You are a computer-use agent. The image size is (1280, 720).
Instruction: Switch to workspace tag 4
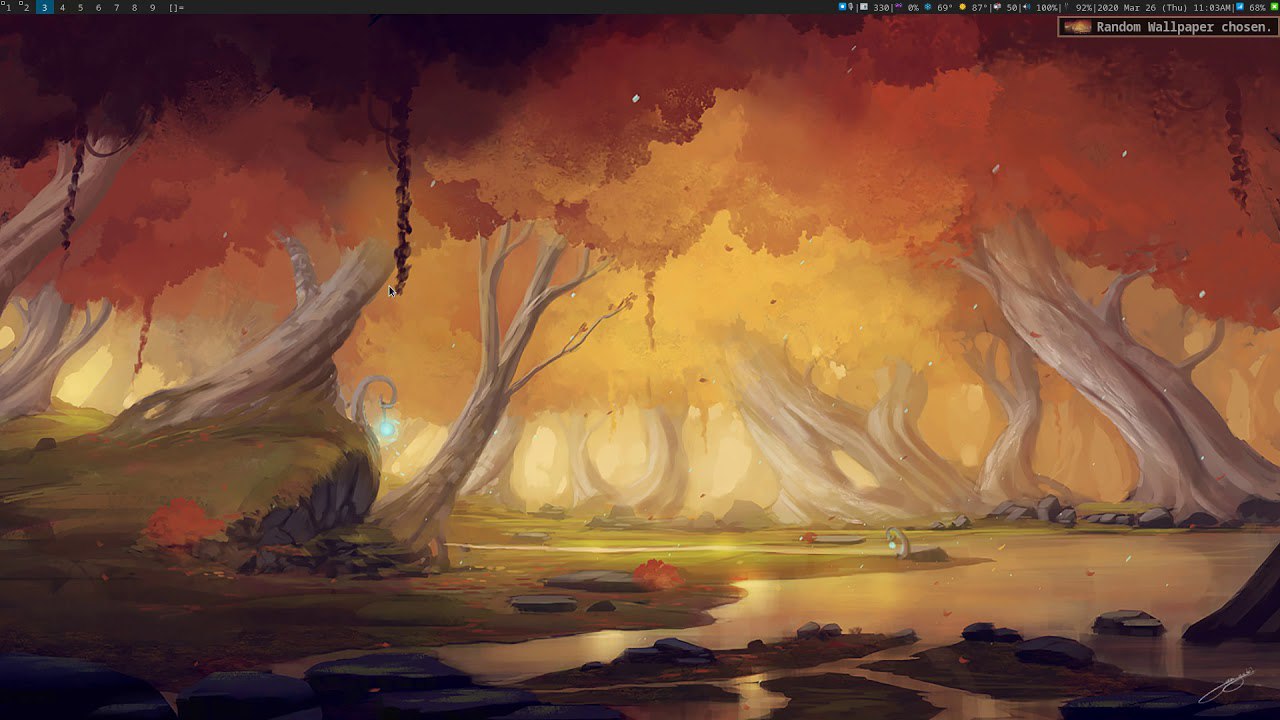coord(62,7)
